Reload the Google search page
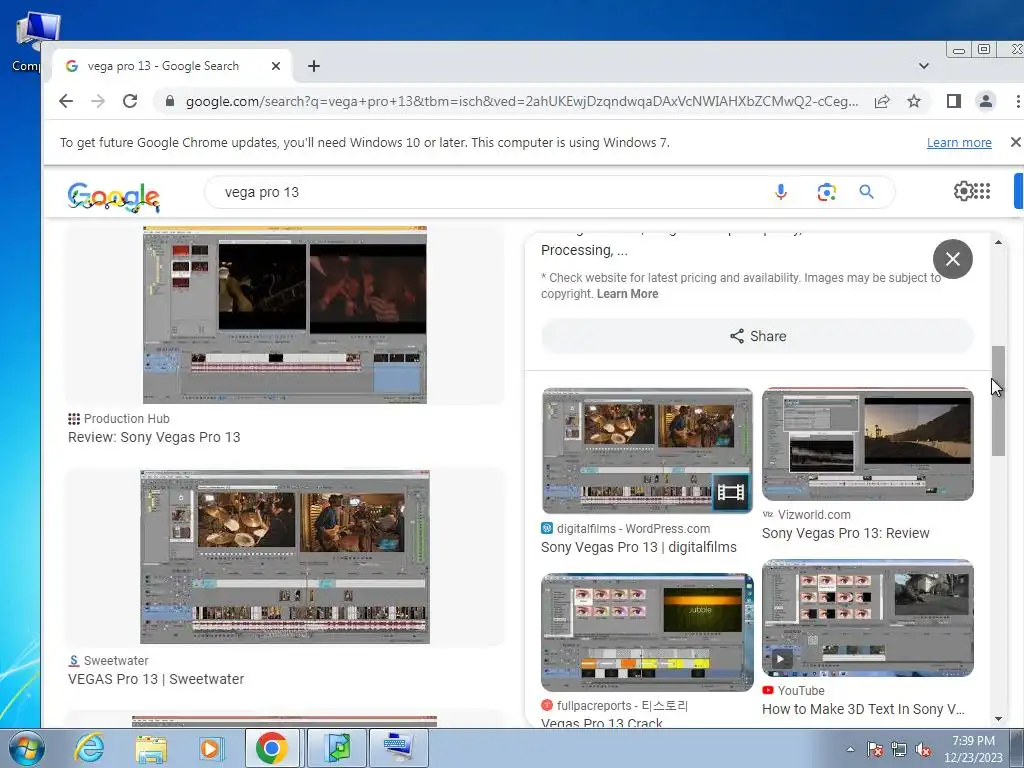1024x768 pixels. pyautogui.click(x=130, y=101)
